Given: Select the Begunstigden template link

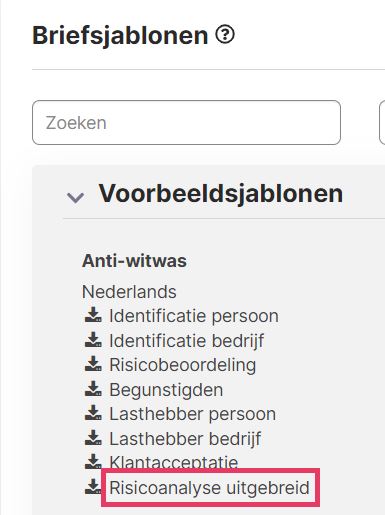Looking at the screenshot, I should click(x=166, y=390).
